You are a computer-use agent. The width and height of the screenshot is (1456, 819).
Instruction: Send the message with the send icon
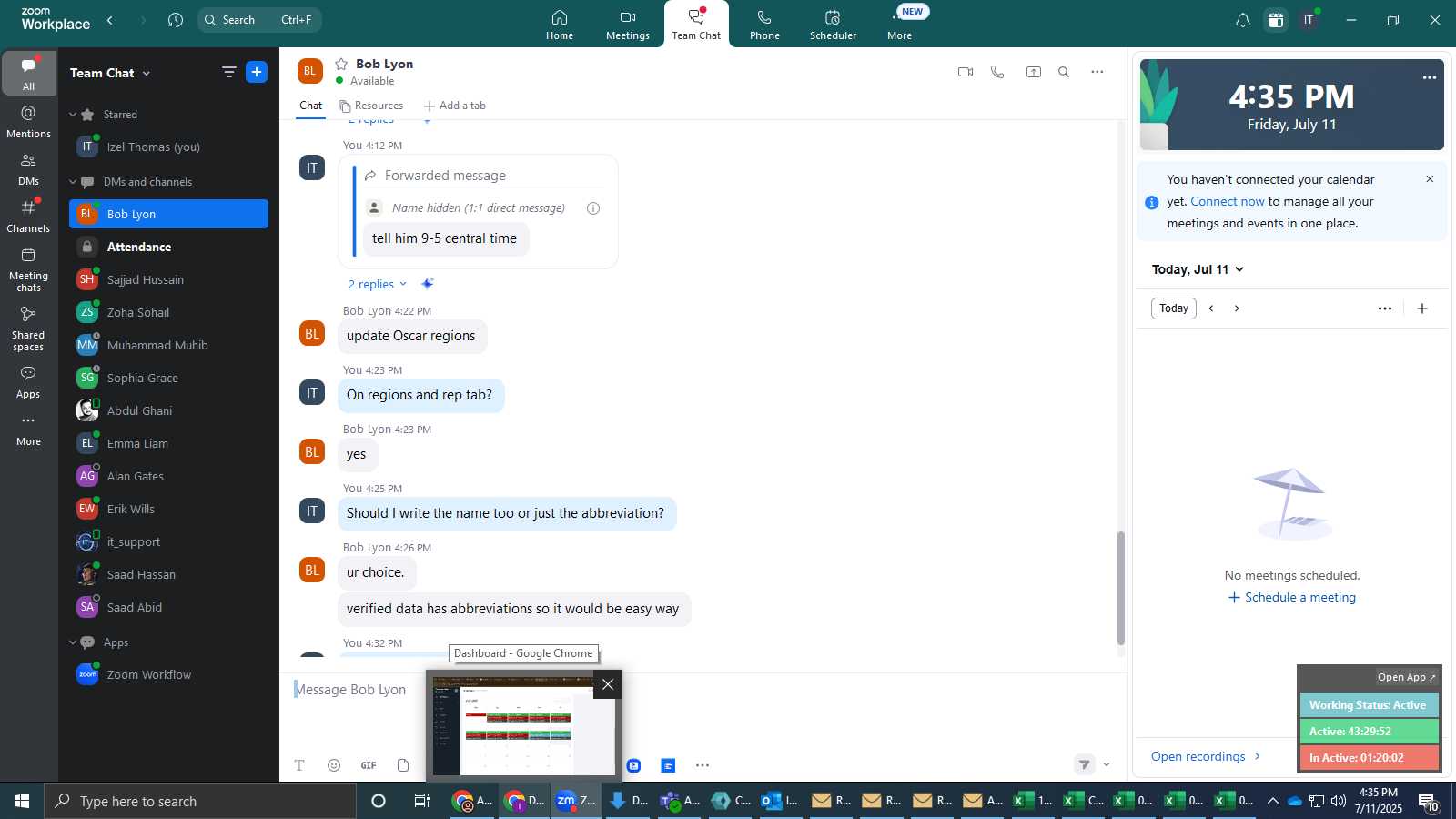[x=1084, y=764]
